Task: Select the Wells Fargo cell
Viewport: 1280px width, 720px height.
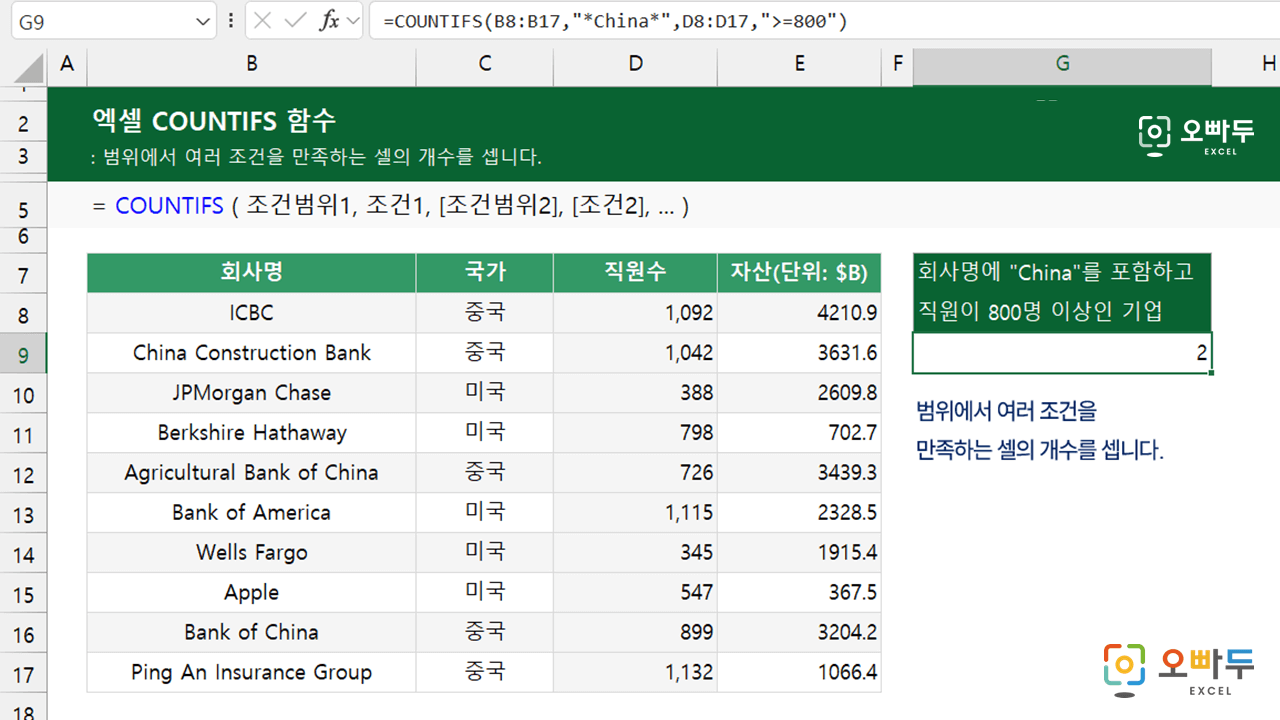Action: tap(252, 553)
